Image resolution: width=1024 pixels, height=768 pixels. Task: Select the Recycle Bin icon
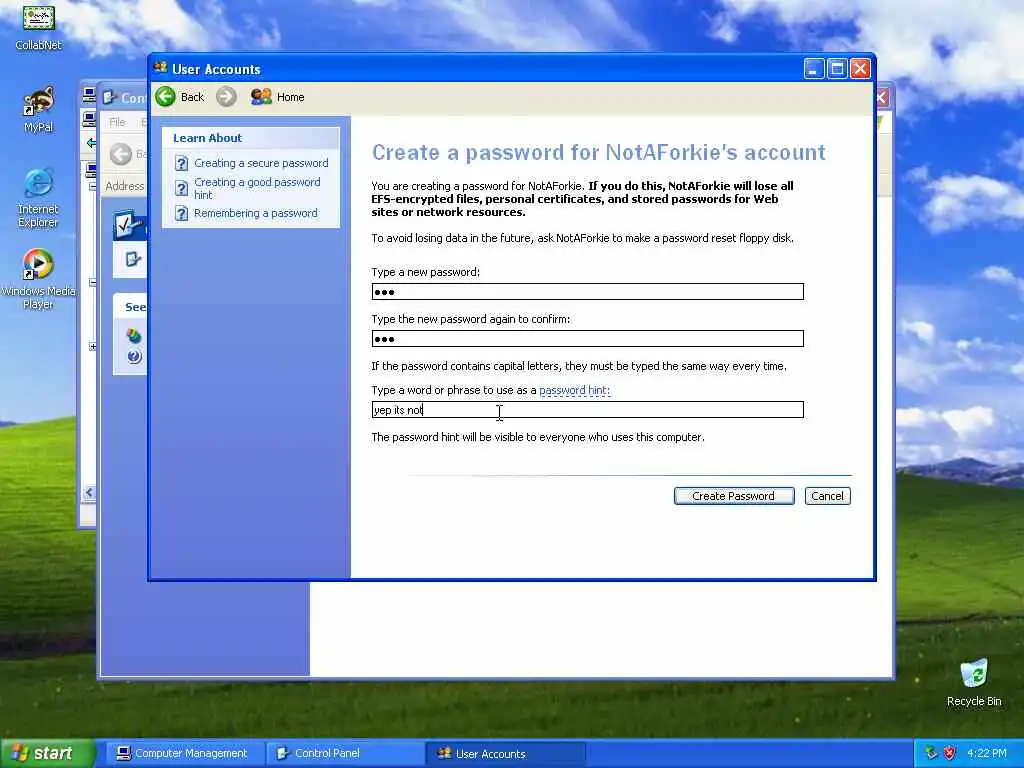pos(974,683)
